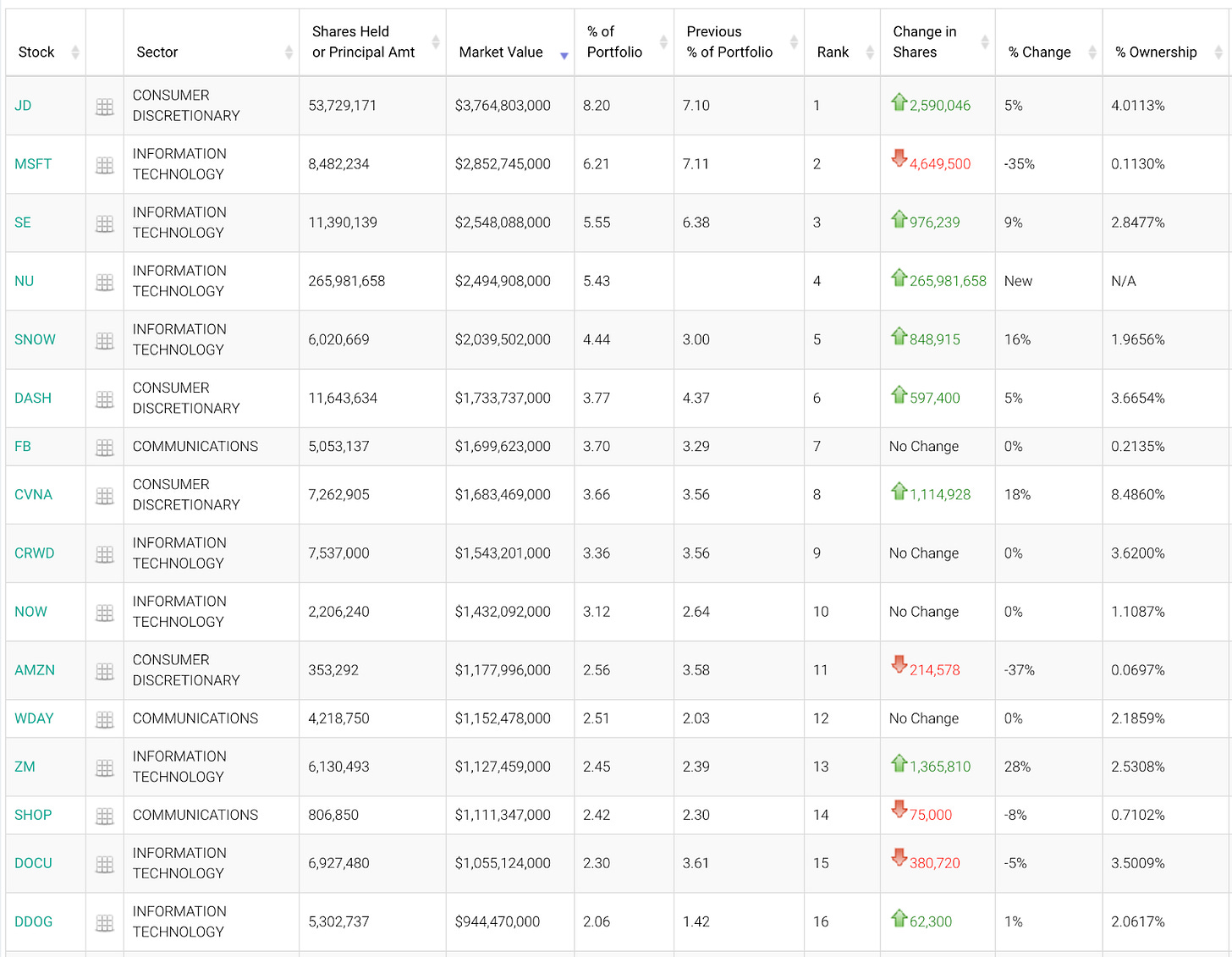Sort by Market Value column
The height and width of the screenshot is (957, 1232).
(x=510, y=42)
